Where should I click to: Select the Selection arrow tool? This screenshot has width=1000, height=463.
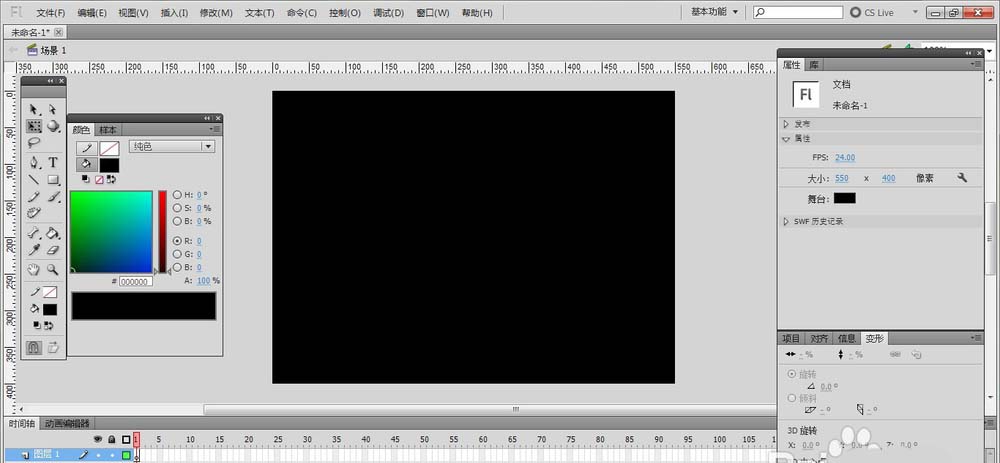(x=34, y=110)
